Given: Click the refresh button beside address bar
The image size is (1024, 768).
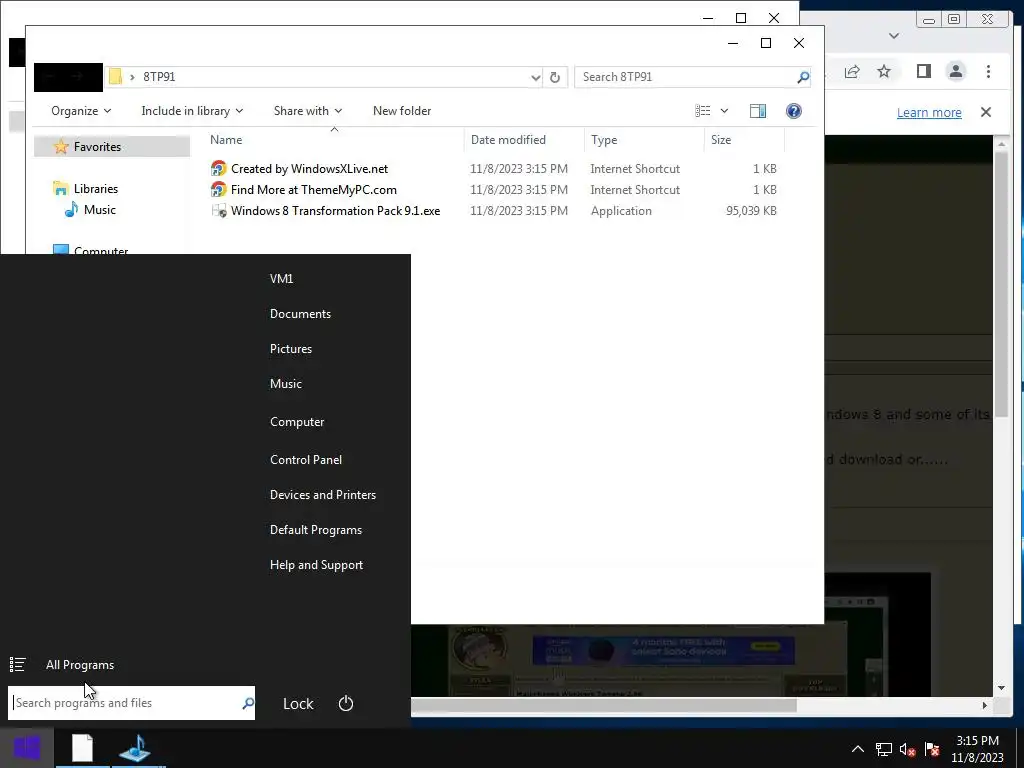Looking at the screenshot, I should click(x=554, y=77).
